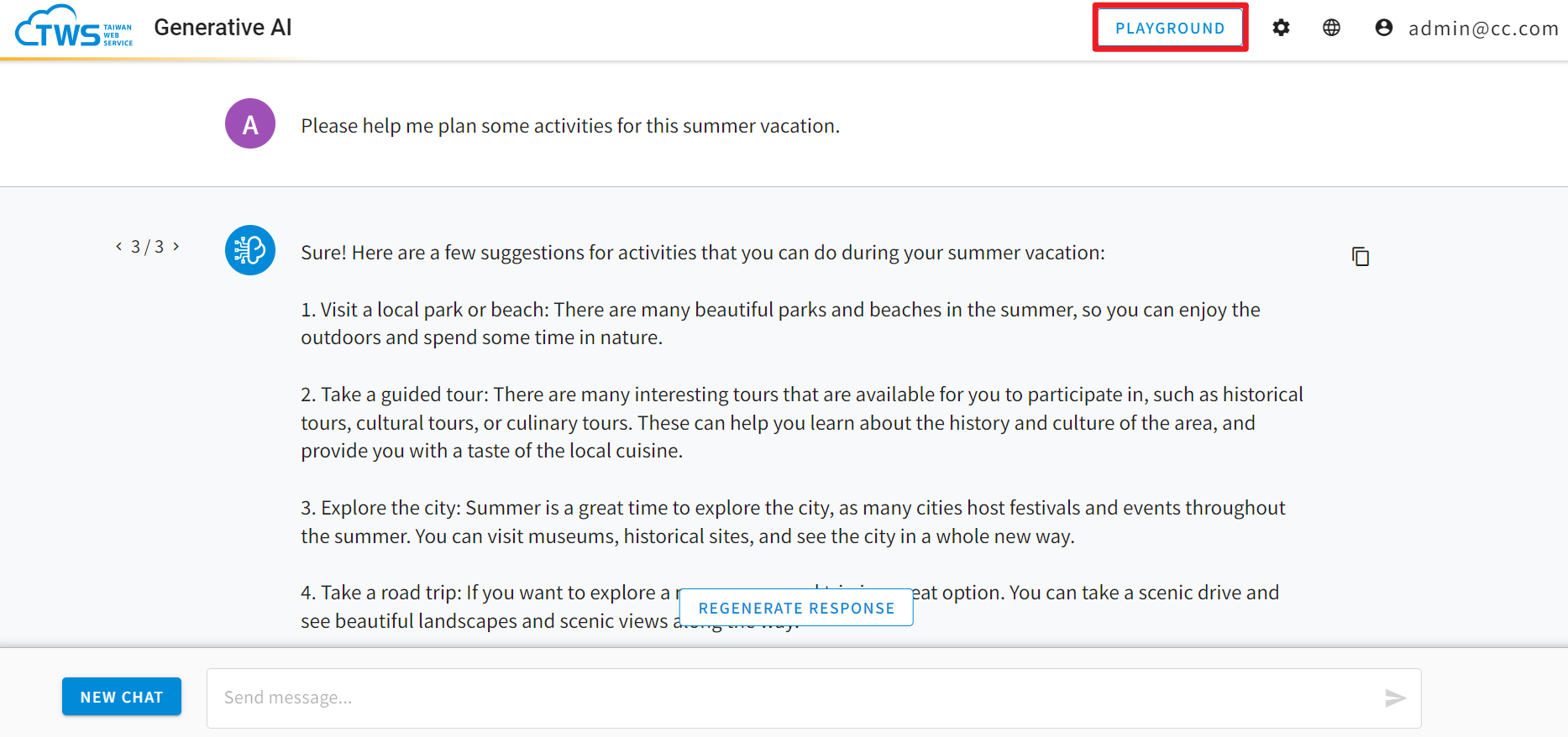Click the 'Take a guided tour' paragraph
The width and height of the screenshot is (1568, 737).
pyautogui.click(x=802, y=422)
